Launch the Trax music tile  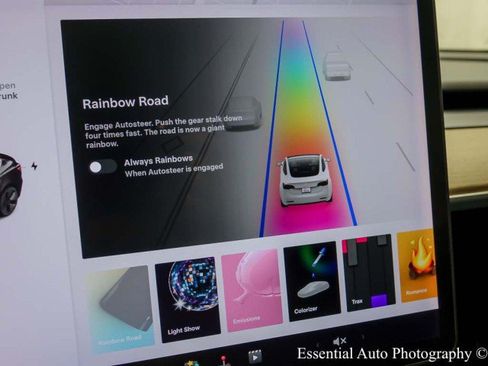coord(368,273)
